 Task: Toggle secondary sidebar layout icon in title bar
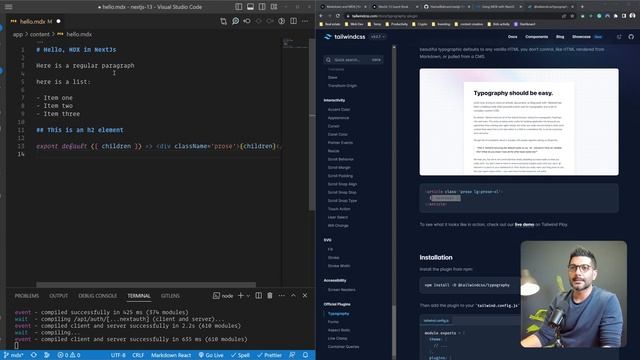coord(262,7)
